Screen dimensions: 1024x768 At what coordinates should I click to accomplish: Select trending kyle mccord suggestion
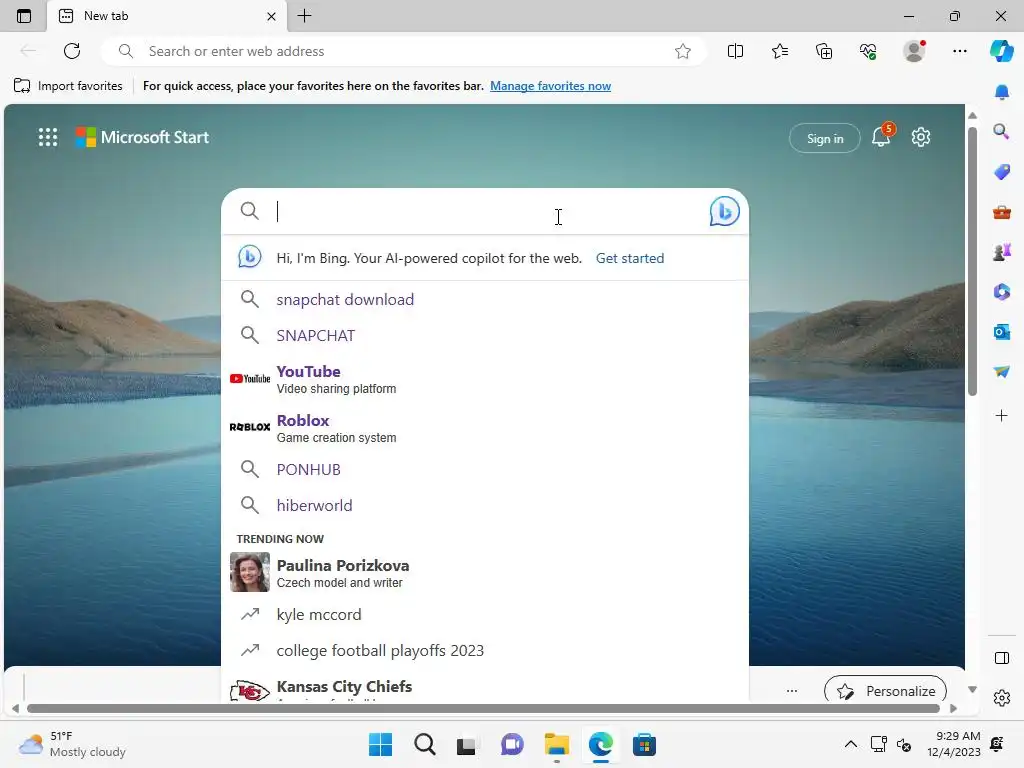pos(485,615)
